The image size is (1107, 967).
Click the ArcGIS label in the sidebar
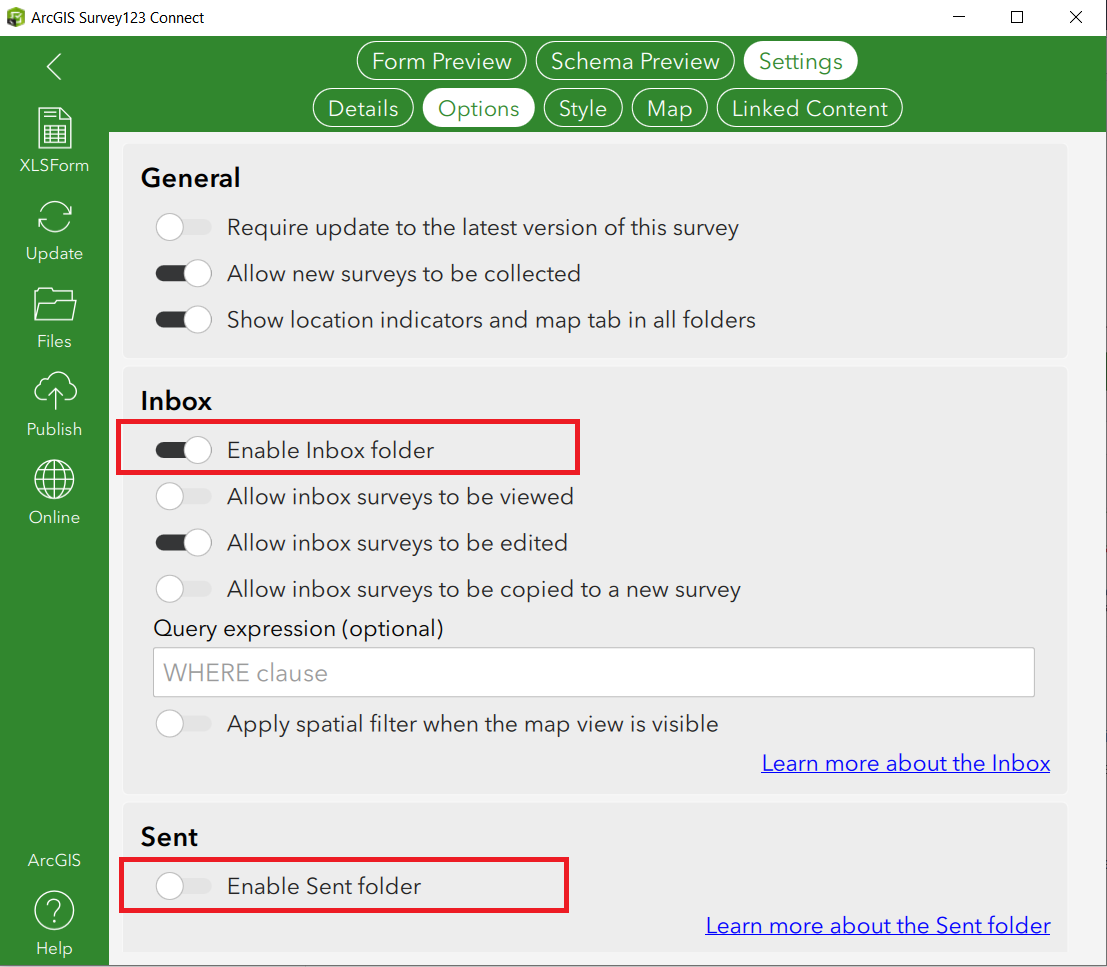pos(54,860)
